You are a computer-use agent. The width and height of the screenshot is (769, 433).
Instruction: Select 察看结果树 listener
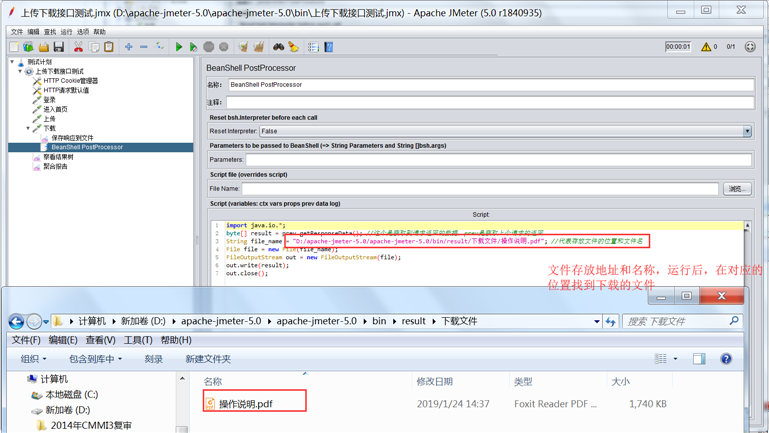(58, 157)
